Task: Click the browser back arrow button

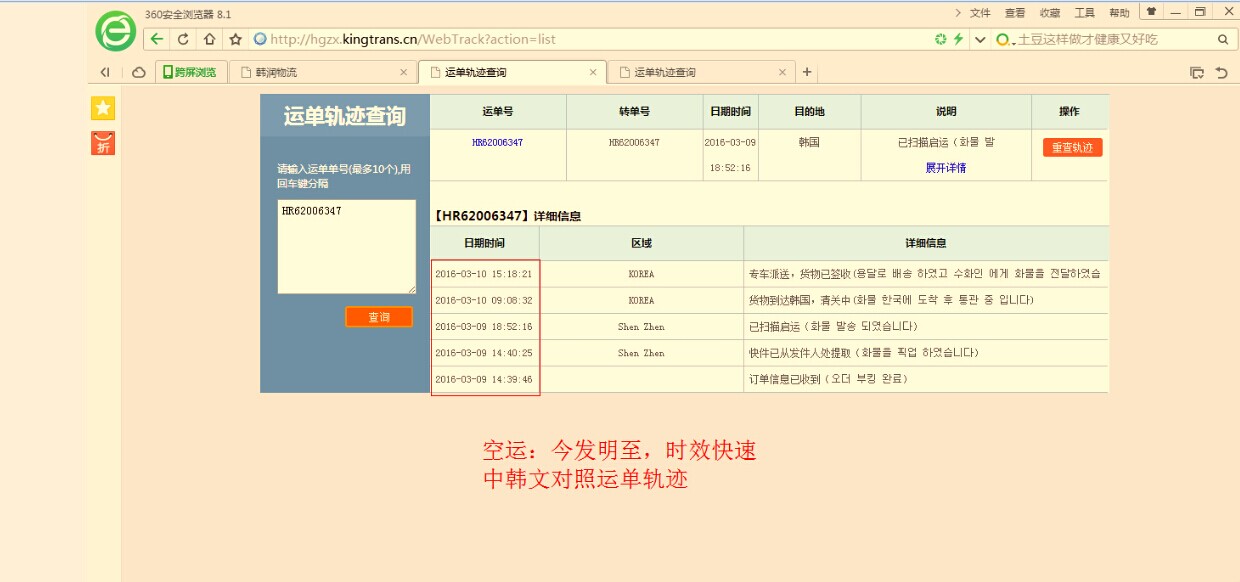Action: [157, 39]
